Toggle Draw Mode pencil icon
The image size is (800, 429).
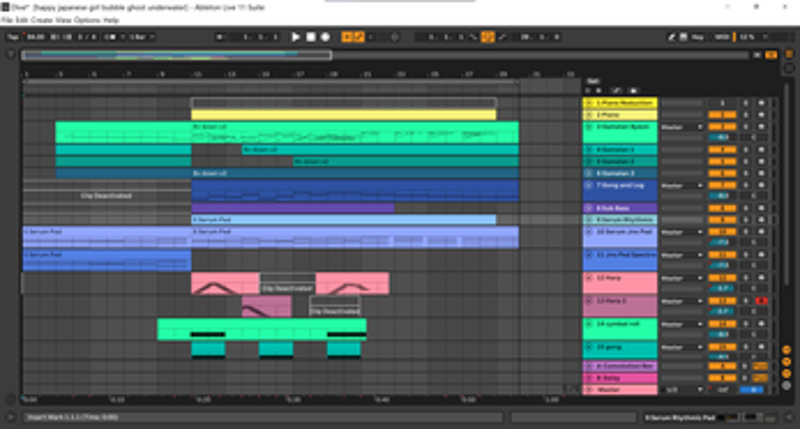tap(673, 37)
